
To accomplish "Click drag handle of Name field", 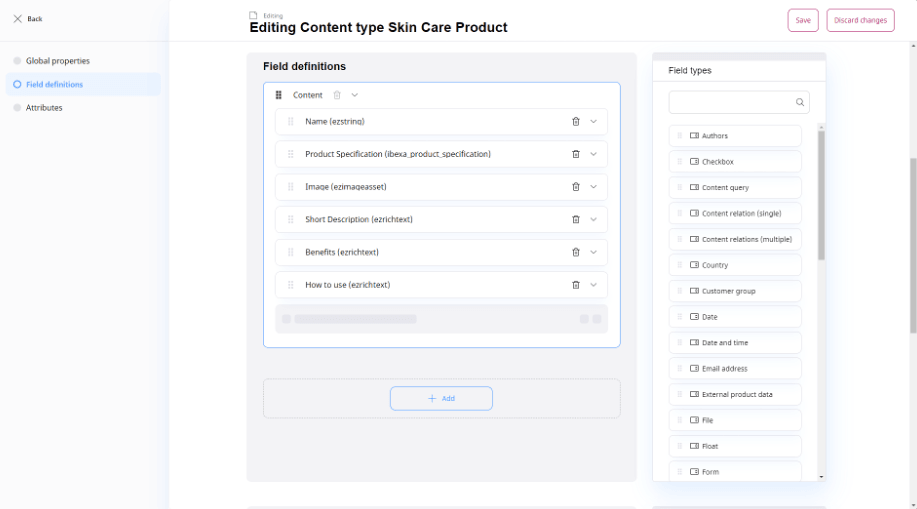I will (291, 122).
